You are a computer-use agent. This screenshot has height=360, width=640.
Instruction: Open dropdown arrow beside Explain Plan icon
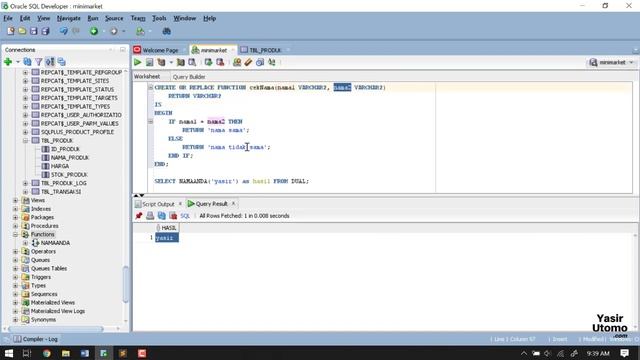tap(171, 62)
